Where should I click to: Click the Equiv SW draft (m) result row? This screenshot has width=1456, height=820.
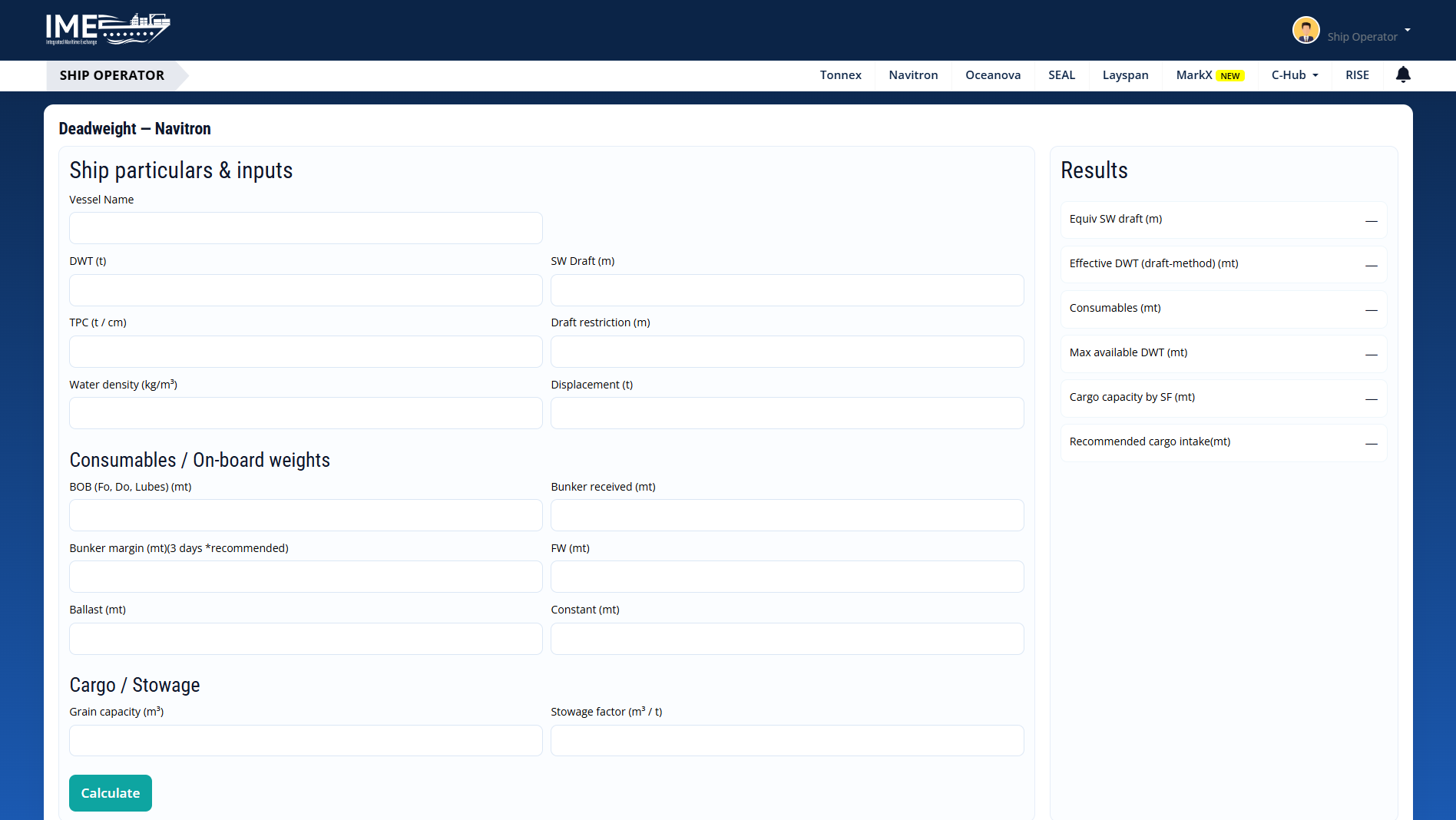[1223, 220]
